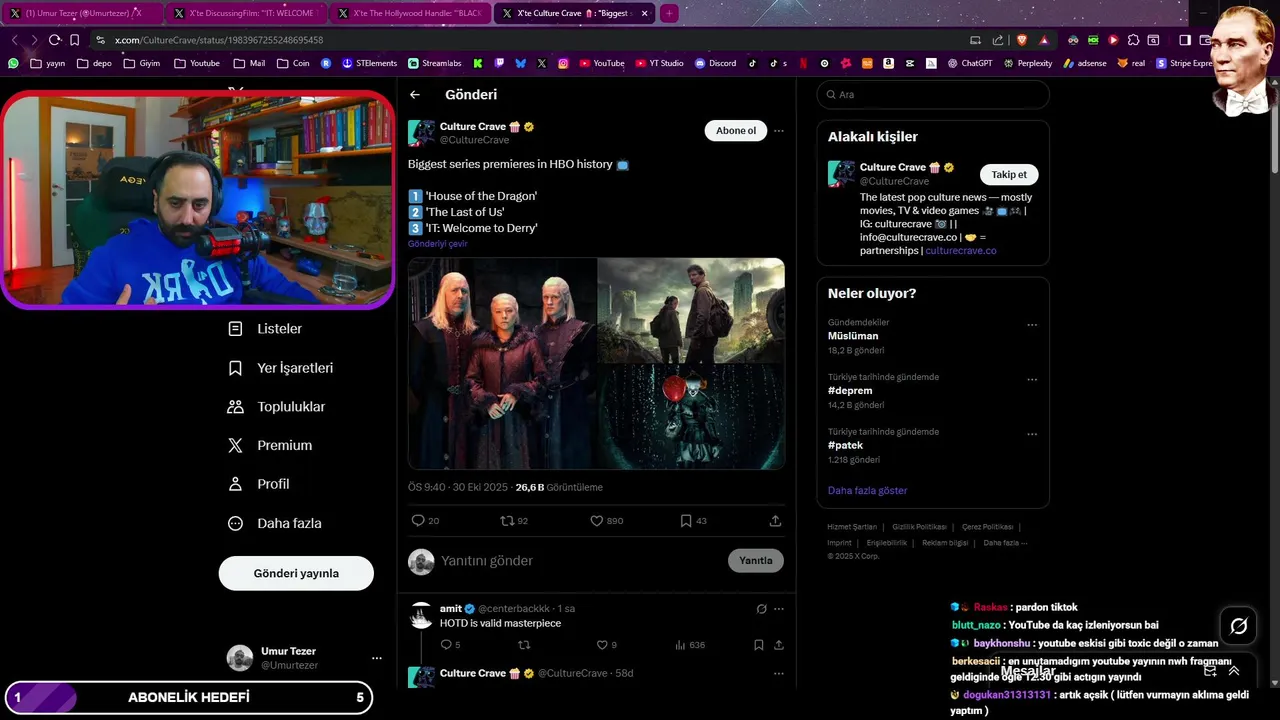This screenshot has width=1280, height=720.
Task: Bookmark the Culture Crave post with 43 saves
Action: [x=686, y=521]
